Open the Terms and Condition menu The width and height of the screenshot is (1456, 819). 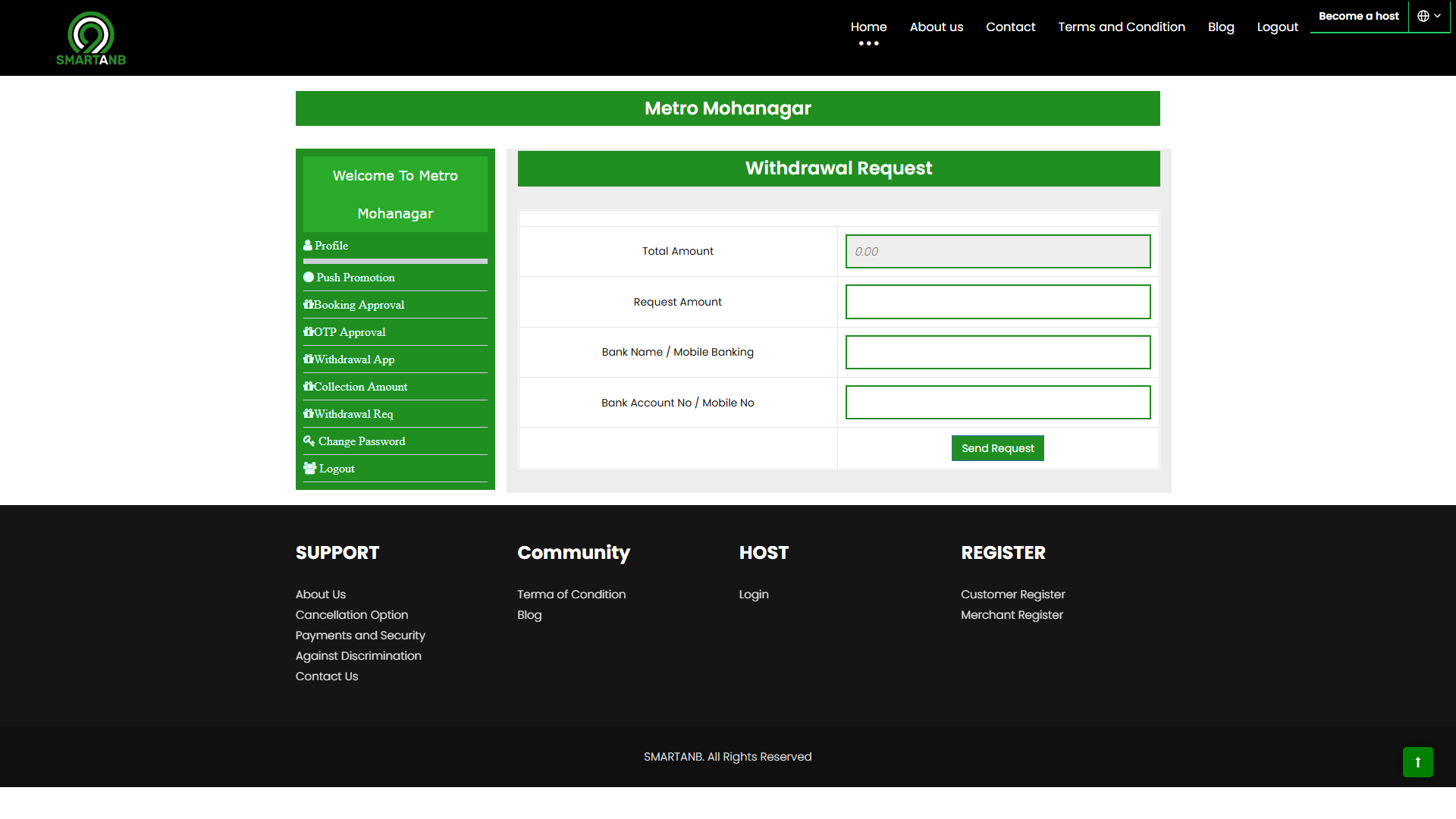pos(1122,27)
